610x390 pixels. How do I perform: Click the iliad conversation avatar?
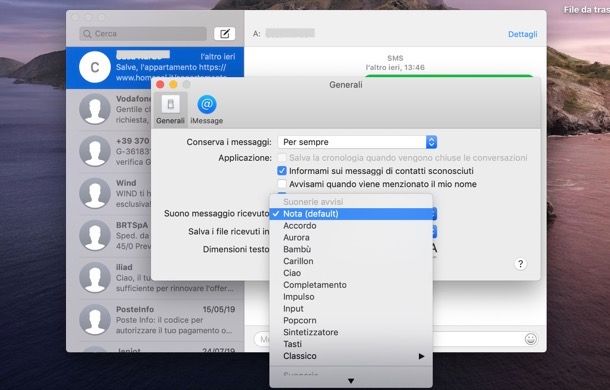pos(95,278)
